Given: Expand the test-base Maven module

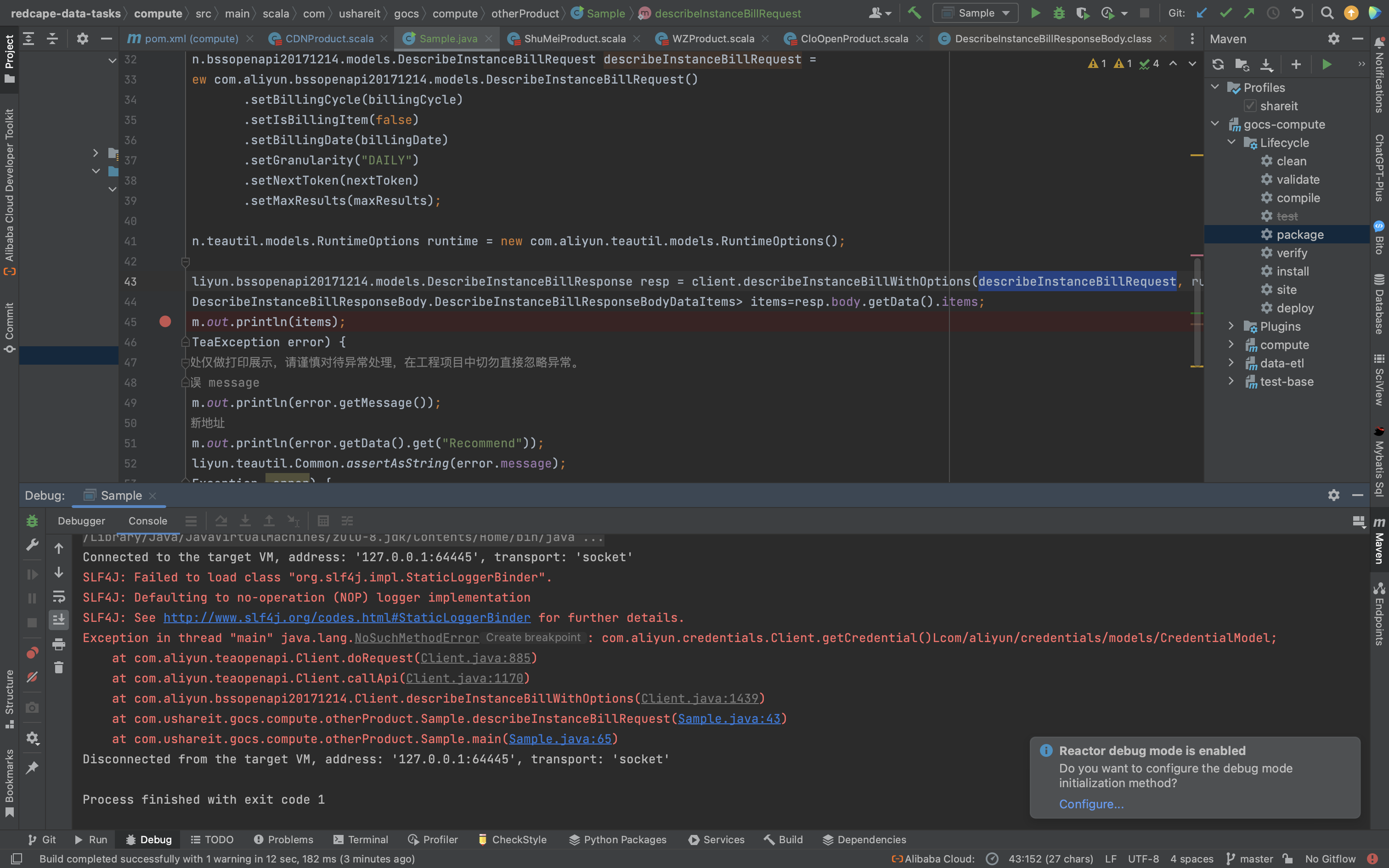Looking at the screenshot, I should (1232, 381).
